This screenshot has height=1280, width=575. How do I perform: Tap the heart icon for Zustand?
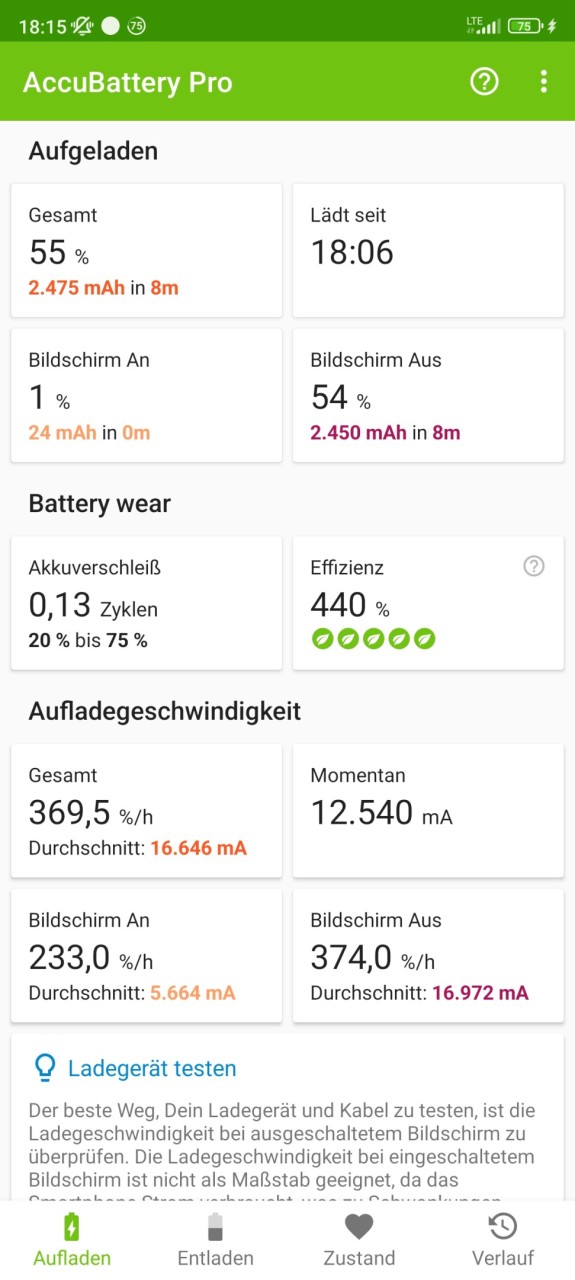pyautogui.click(x=359, y=1226)
